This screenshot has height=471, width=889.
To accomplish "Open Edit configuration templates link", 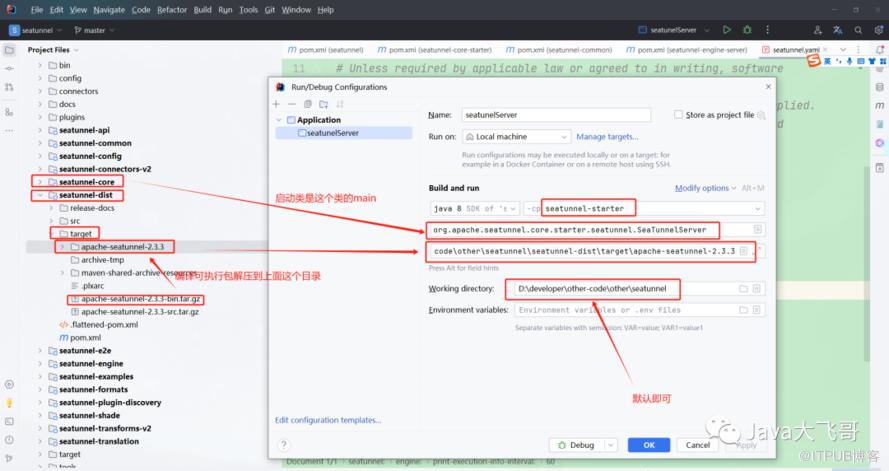I will 328,420.
